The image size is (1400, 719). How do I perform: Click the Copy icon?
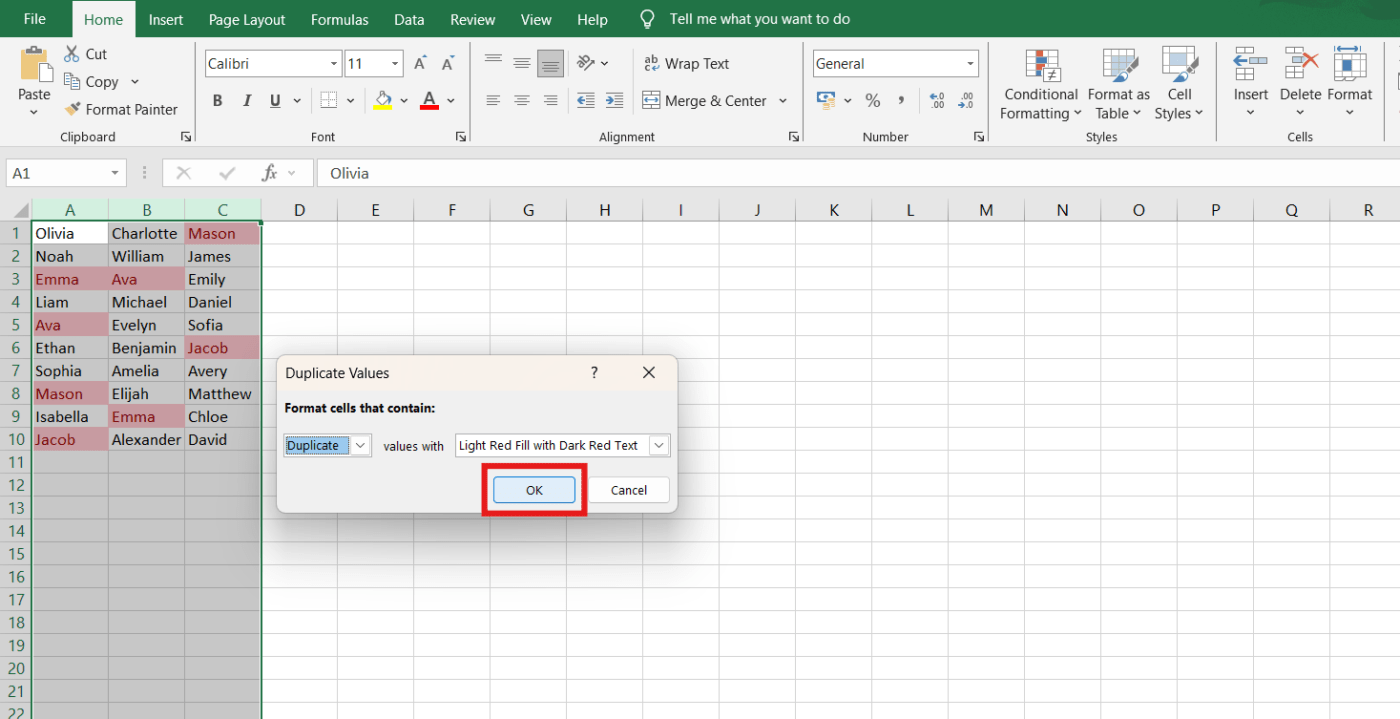tap(72, 82)
